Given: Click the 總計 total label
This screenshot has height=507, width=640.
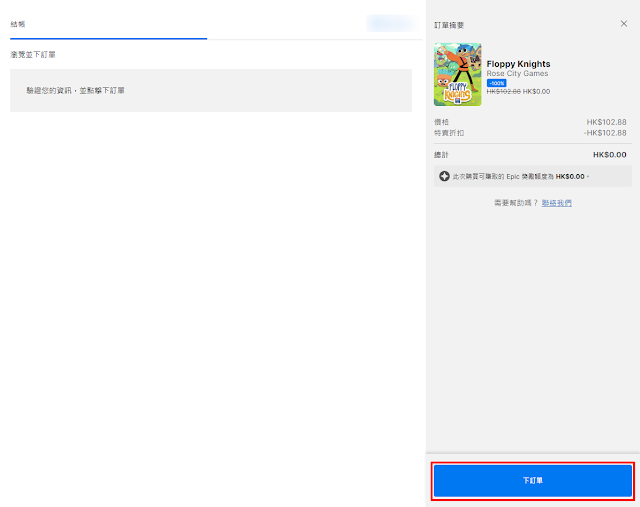Looking at the screenshot, I should (441, 155).
